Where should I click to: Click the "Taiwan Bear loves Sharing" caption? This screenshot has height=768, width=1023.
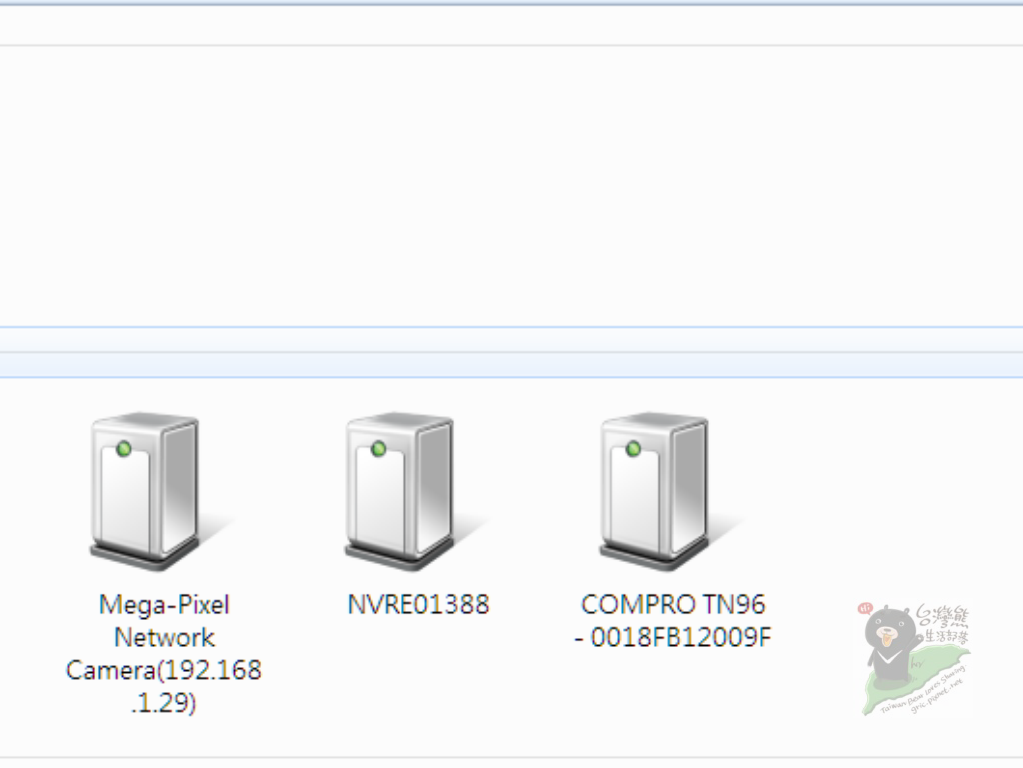point(923,690)
